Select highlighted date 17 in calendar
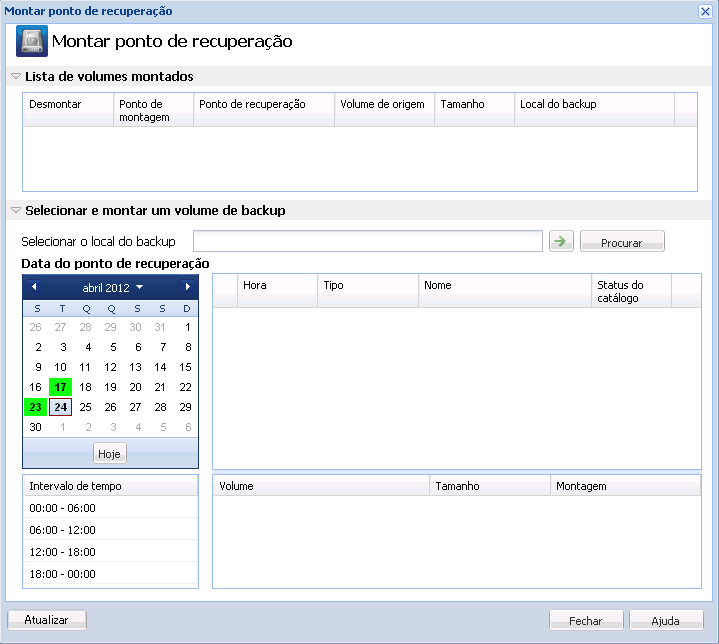The height and width of the screenshot is (644, 719). click(61, 387)
